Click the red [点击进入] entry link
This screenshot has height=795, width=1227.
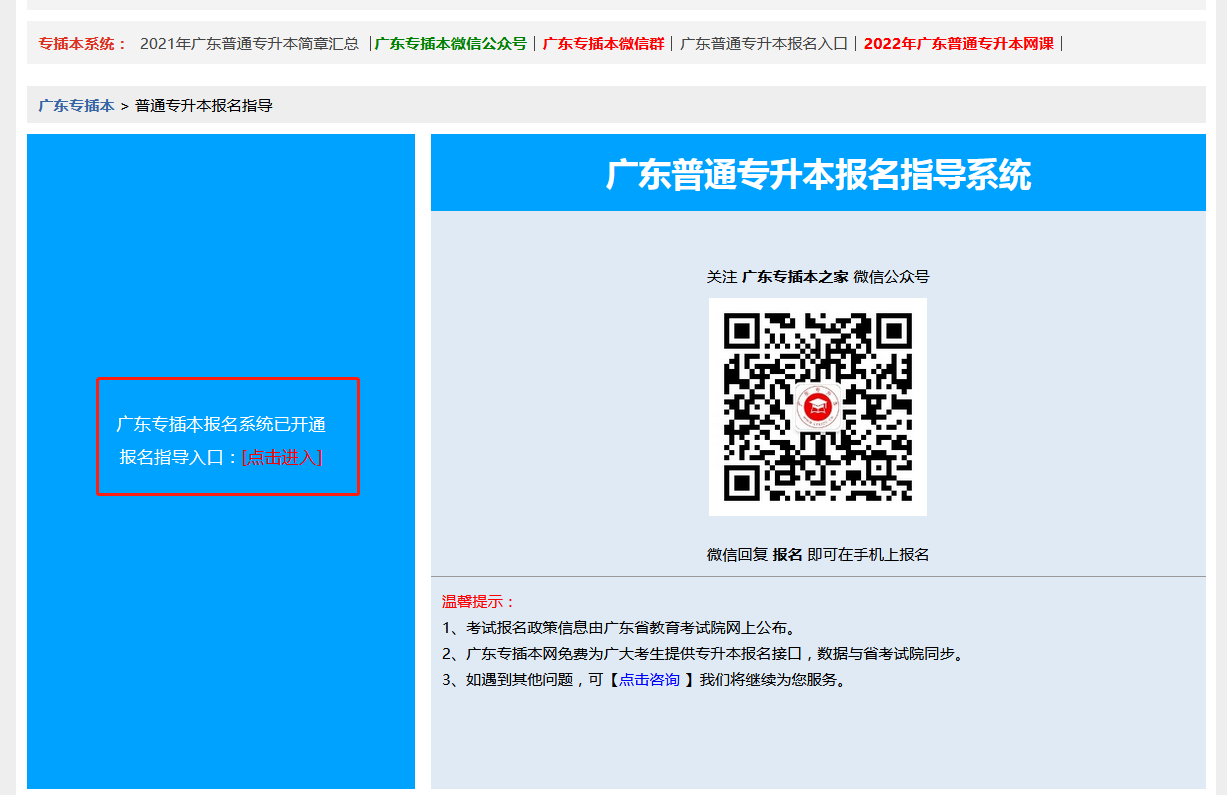click(282, 457)
